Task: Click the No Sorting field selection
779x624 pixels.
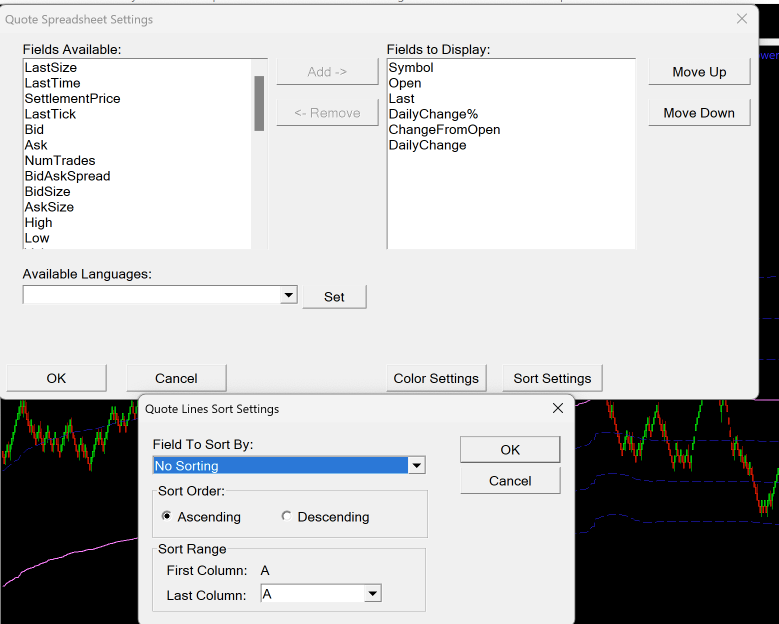Action: point(281,466)
